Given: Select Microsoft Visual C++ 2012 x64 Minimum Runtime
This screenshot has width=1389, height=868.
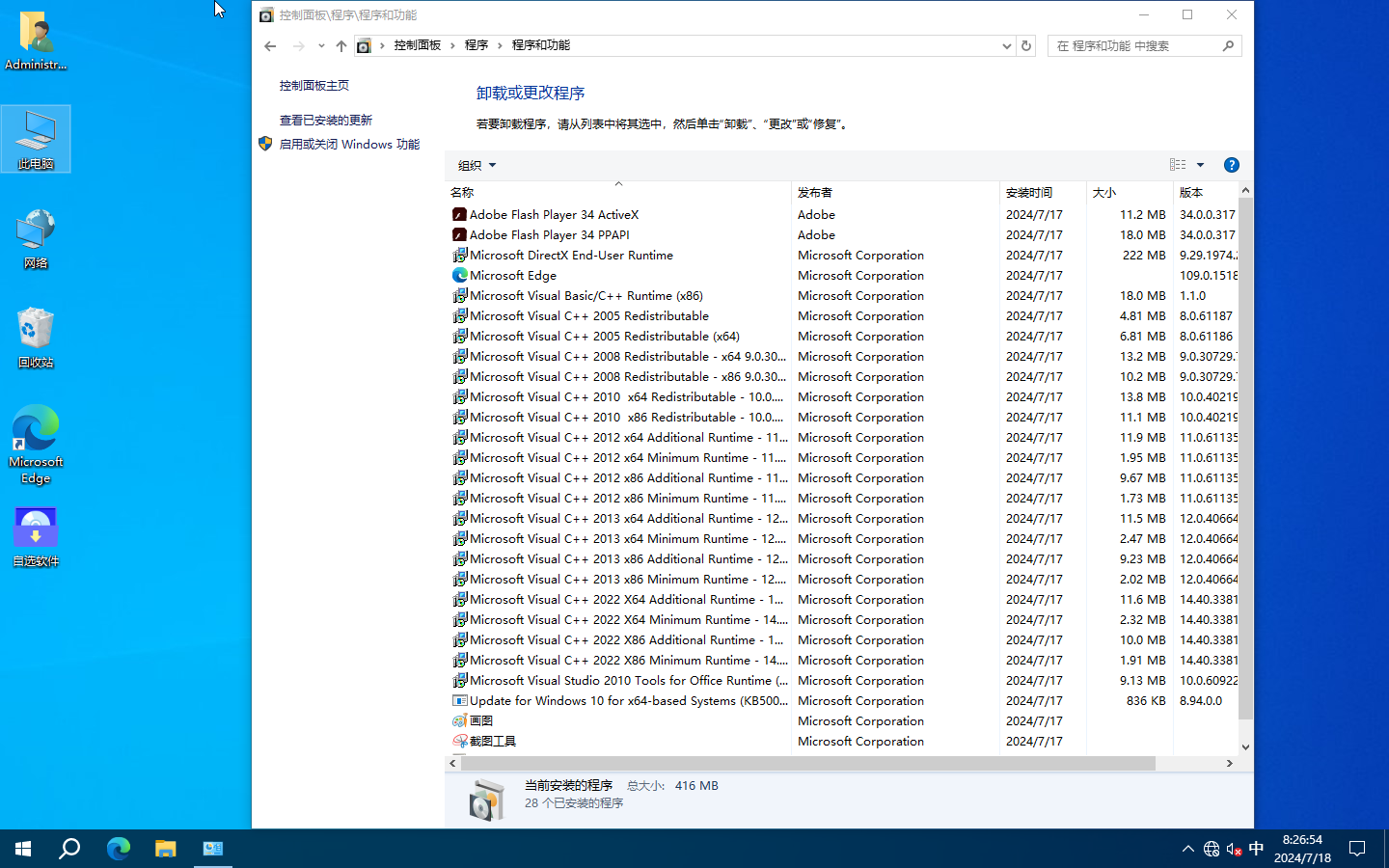Looking at the screenshot, I should point(628,458).
